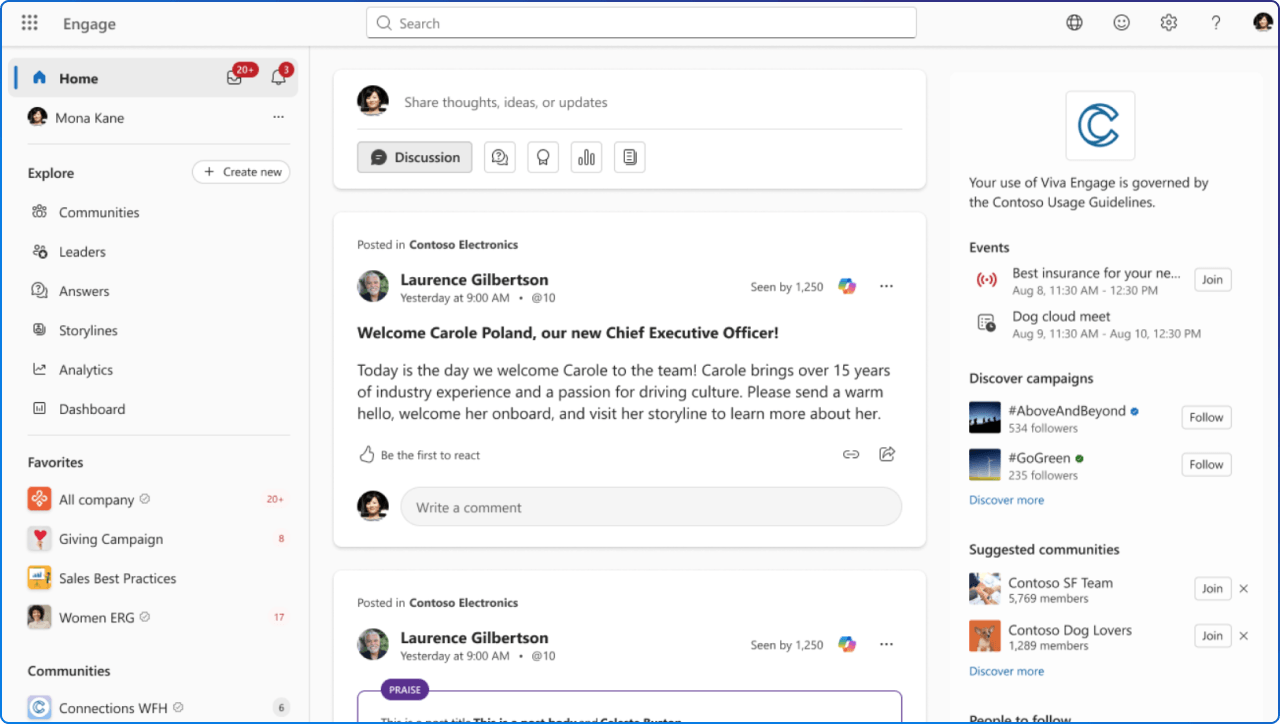Open the notifications bell
This screenshot has height=724, width=1280.
coord(279,78)
